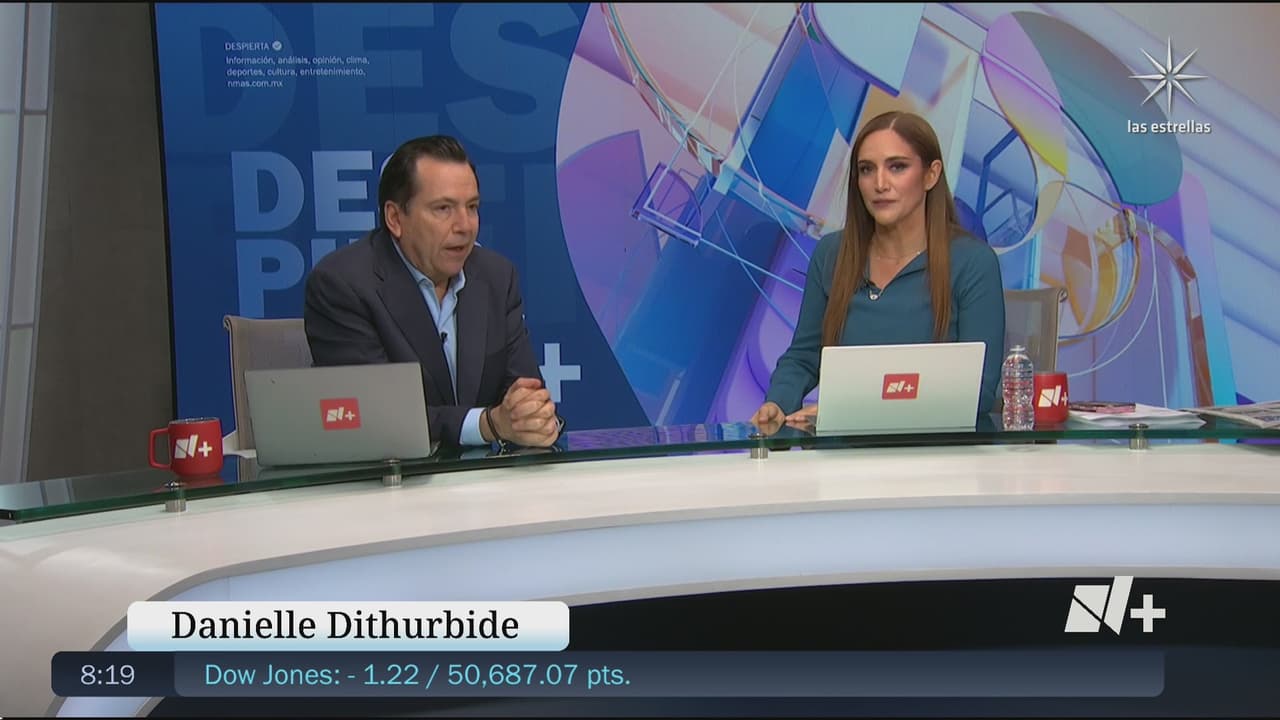Click the 'Dow Jones: - 1.22 / 50,687.07 pts.' ticker
Viewport: 1280px width, 720px height.
[x=417, y=675]
